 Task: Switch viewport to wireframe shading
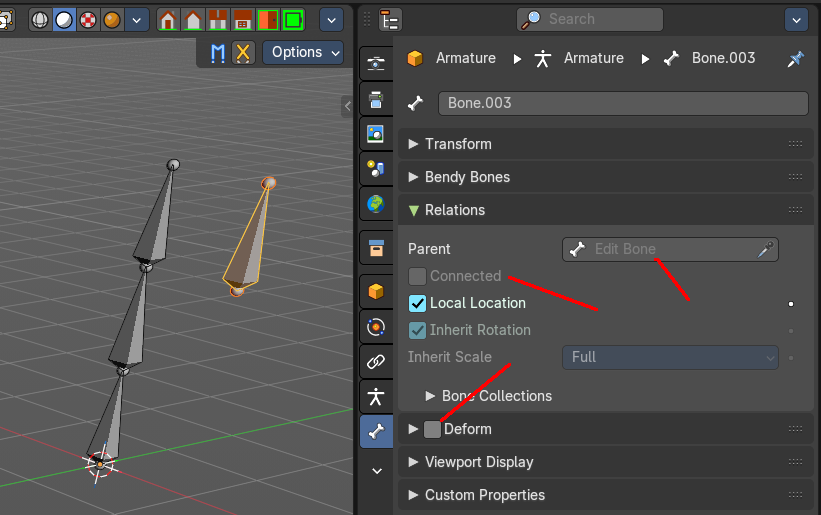point(40,20)
